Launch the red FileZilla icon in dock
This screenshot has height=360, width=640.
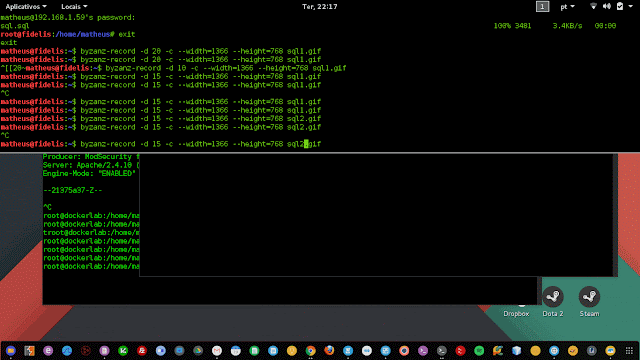coord(142,351)
